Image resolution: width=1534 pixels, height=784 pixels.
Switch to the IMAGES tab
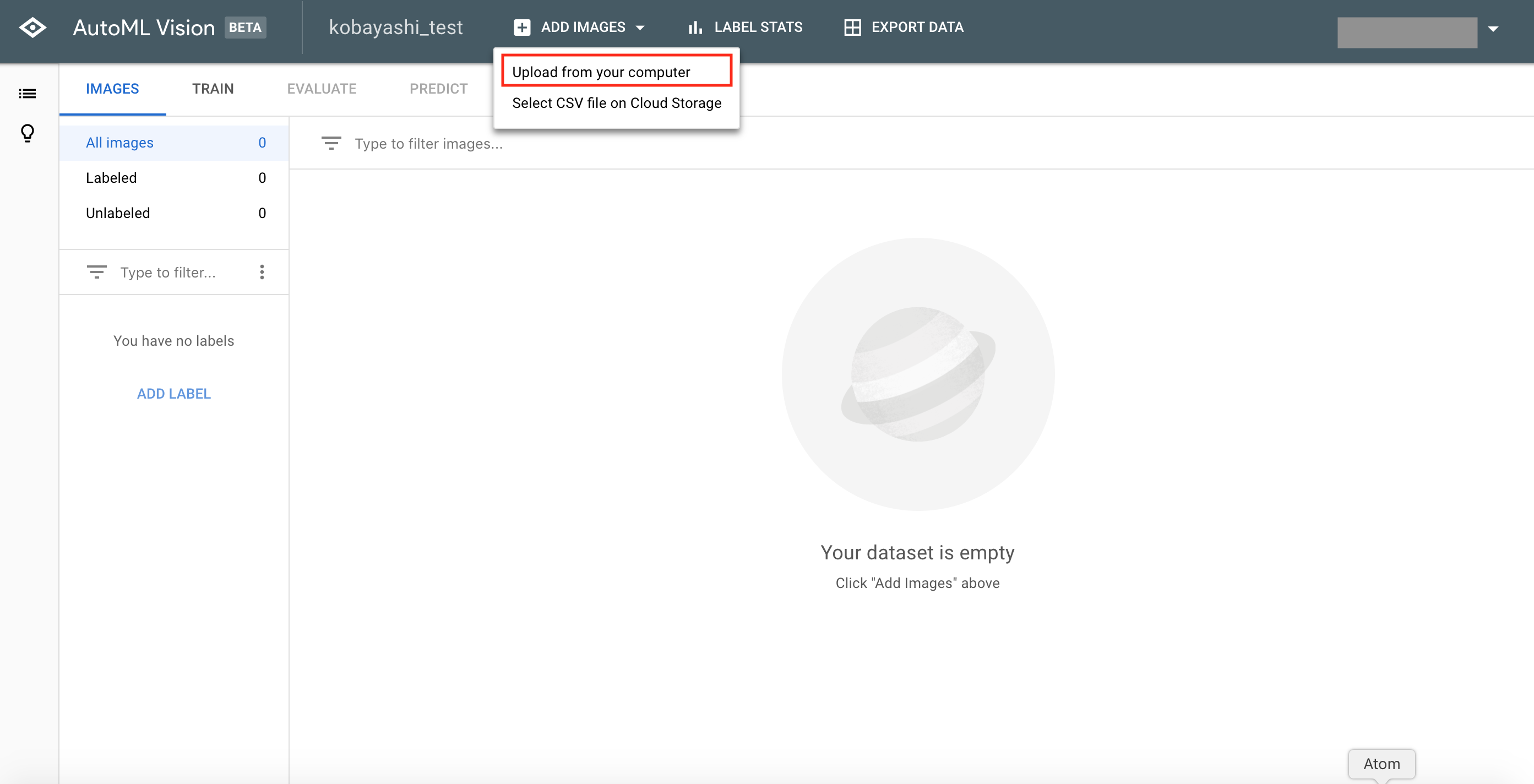(x=112, y=89)
